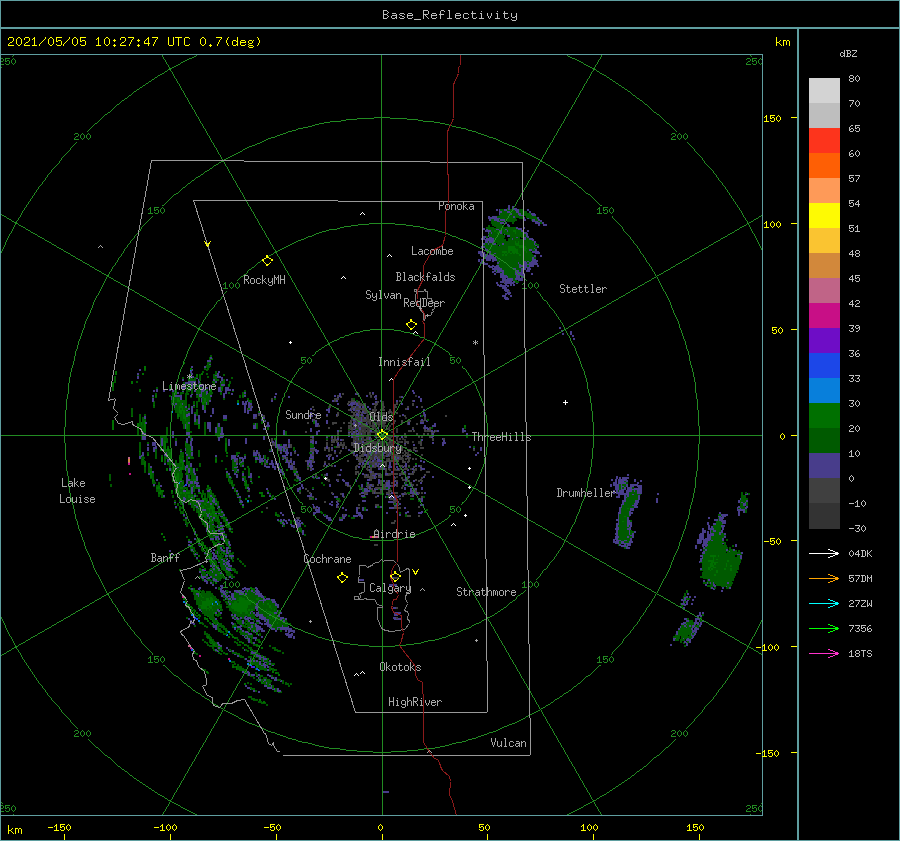Click the Olds label
Screen dimensions: 900x841
point(381,417)
